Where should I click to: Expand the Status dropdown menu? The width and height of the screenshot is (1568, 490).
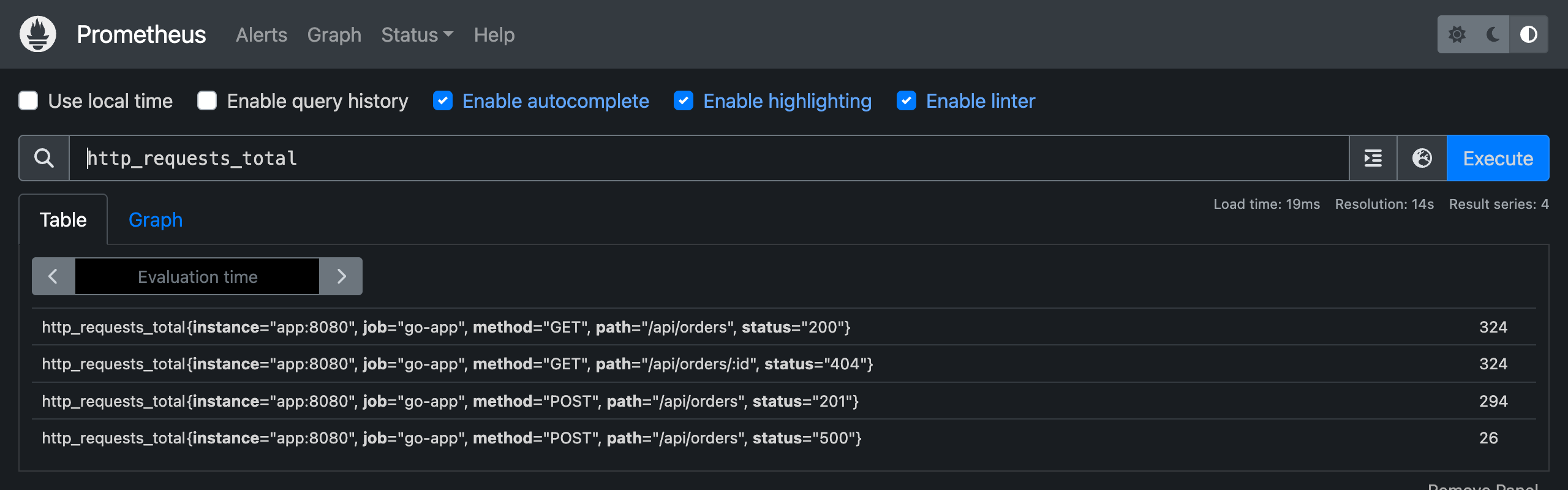click(x=417, y=35)
